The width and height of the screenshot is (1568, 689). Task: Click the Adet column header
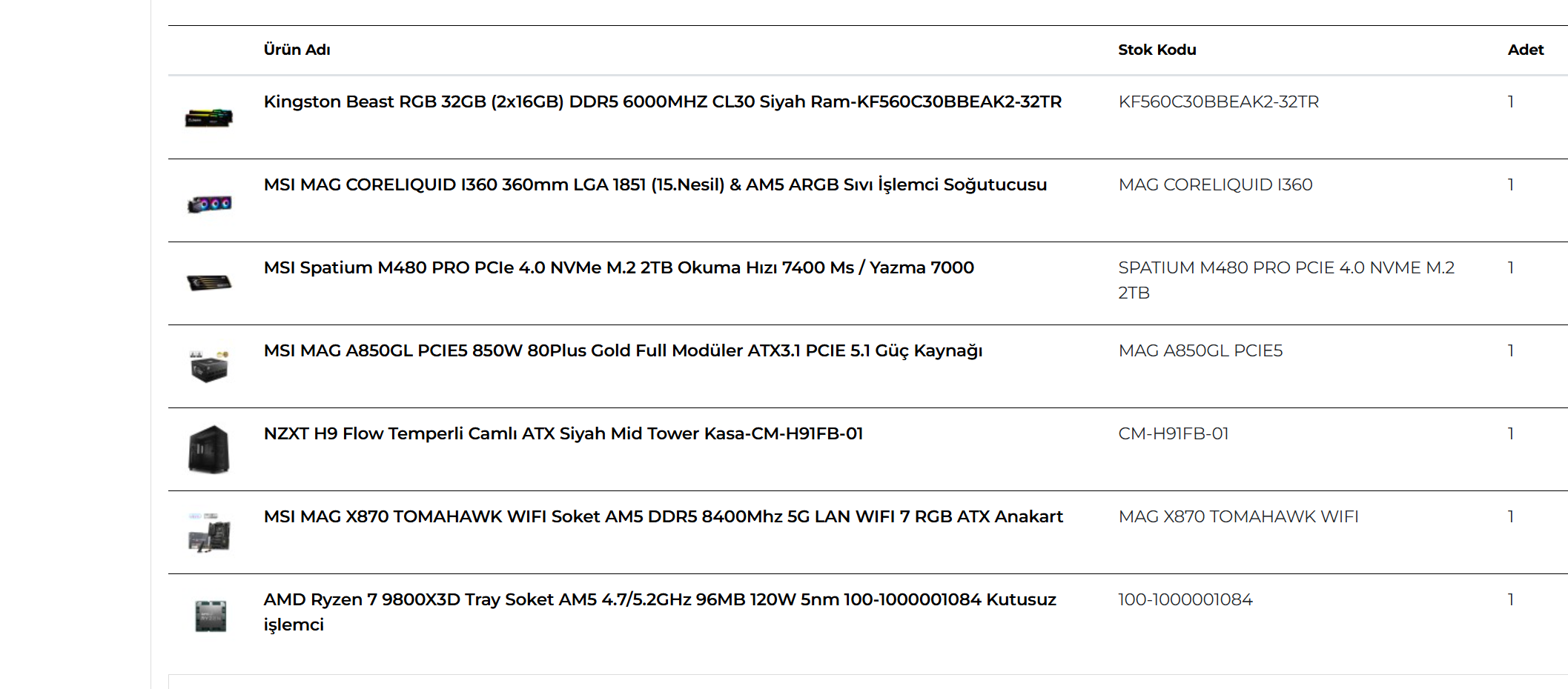point(1526,50)
